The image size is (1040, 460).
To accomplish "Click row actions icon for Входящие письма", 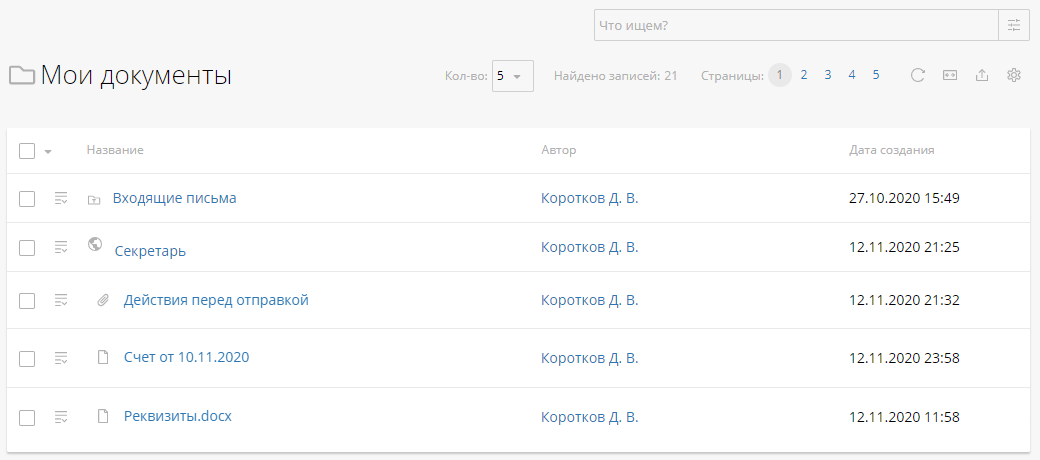I will [x=61, y=198].
